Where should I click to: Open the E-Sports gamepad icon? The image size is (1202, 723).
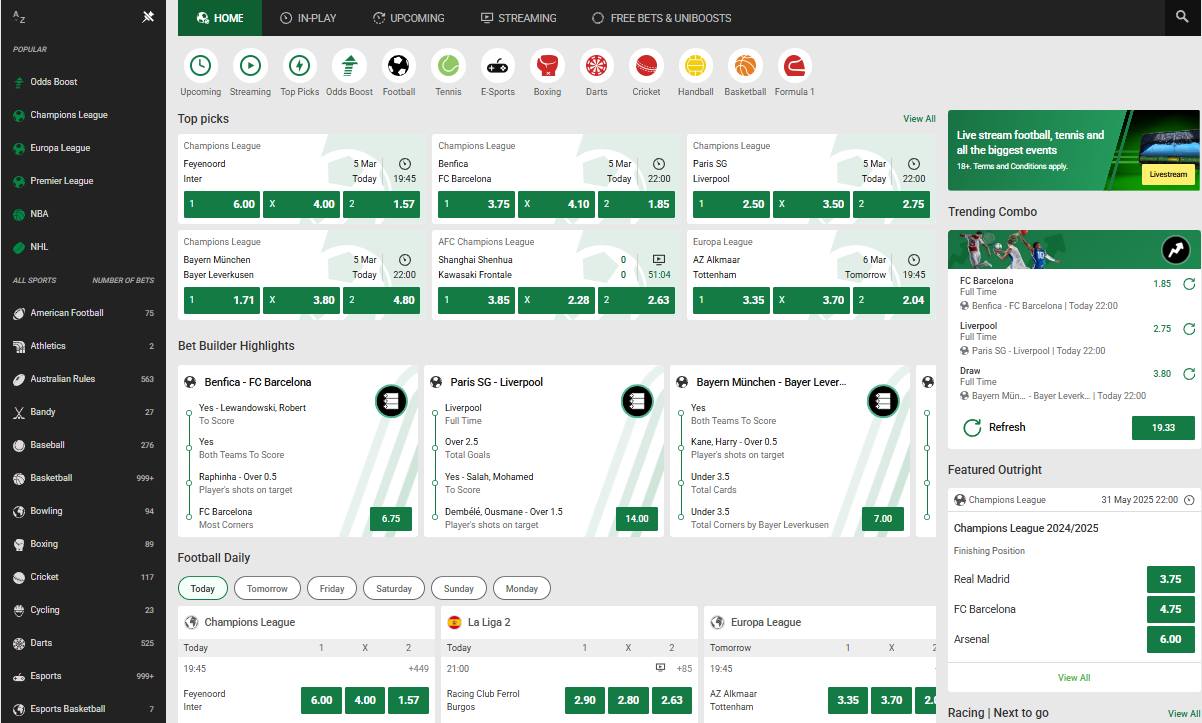(x=498, y=66)
